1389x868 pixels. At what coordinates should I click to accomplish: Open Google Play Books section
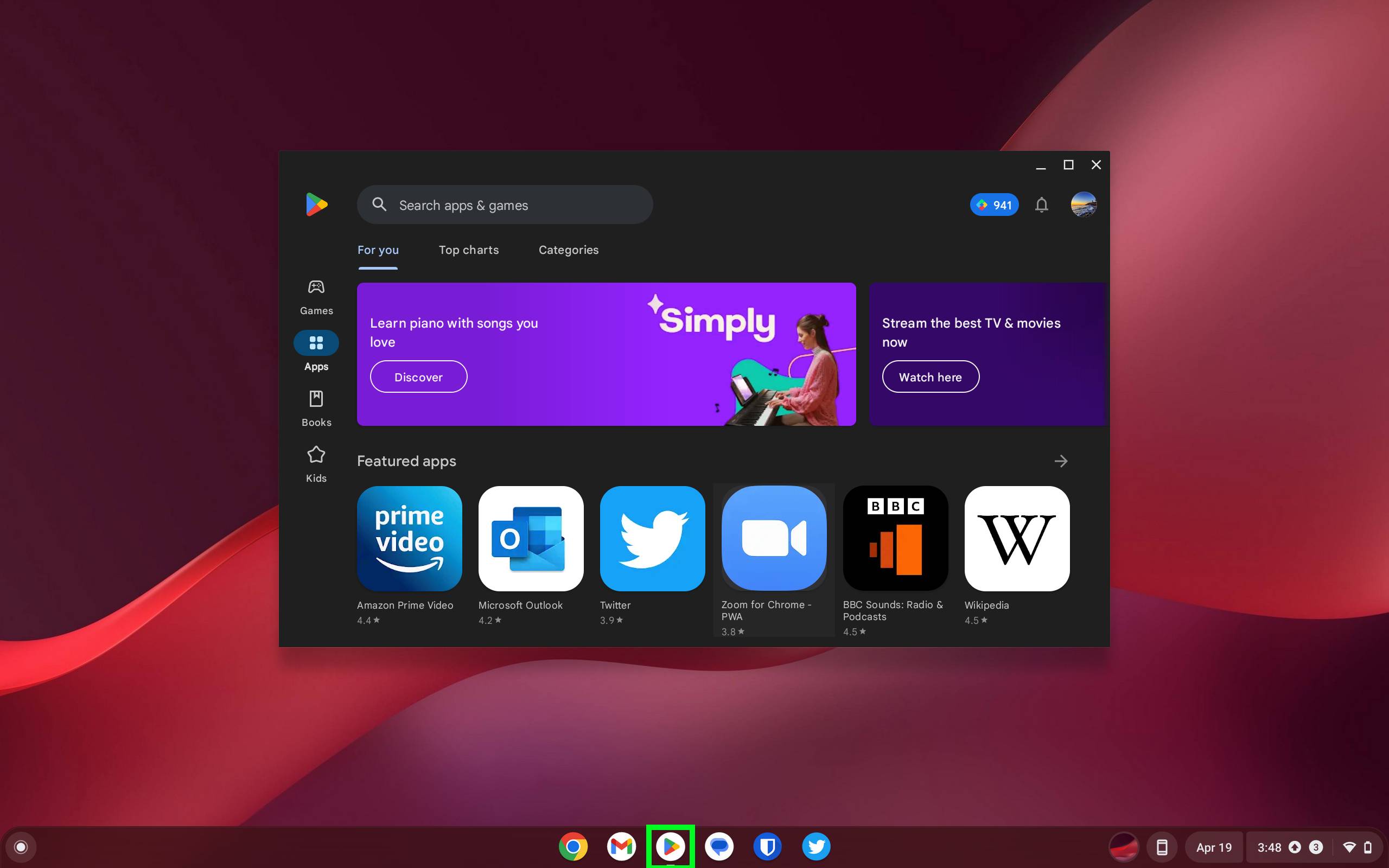[316, 407]
